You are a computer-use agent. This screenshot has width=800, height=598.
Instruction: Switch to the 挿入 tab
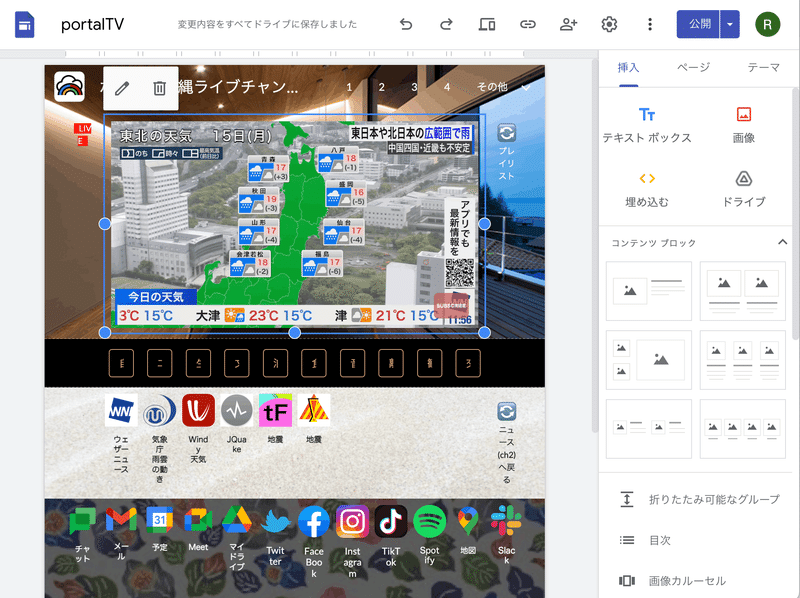pyautogui.click(x=628, y=67)
